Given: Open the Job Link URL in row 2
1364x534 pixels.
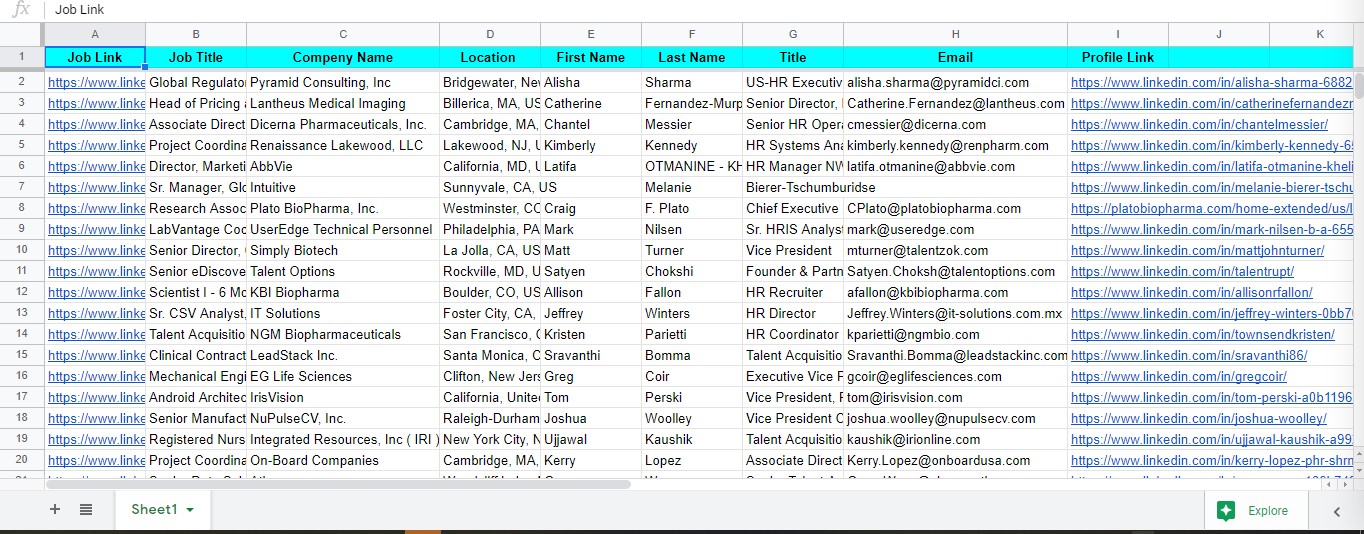Looking at the screenshot, I should 96,82.
